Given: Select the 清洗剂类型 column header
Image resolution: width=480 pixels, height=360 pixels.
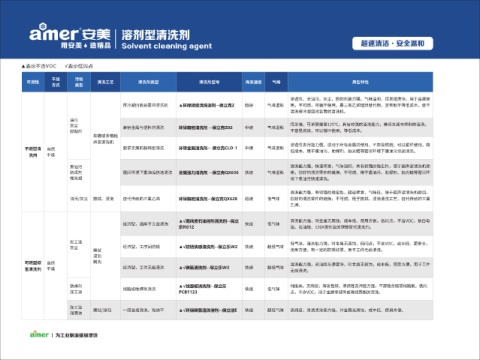Looking at the screenshot, I should 148,82.
